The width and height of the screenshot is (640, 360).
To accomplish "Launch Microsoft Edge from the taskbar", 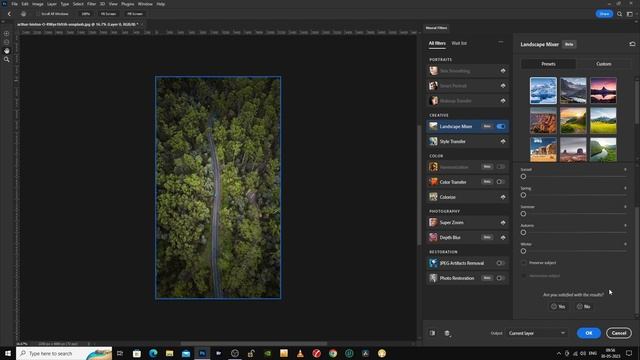I will tap(153, 353).
